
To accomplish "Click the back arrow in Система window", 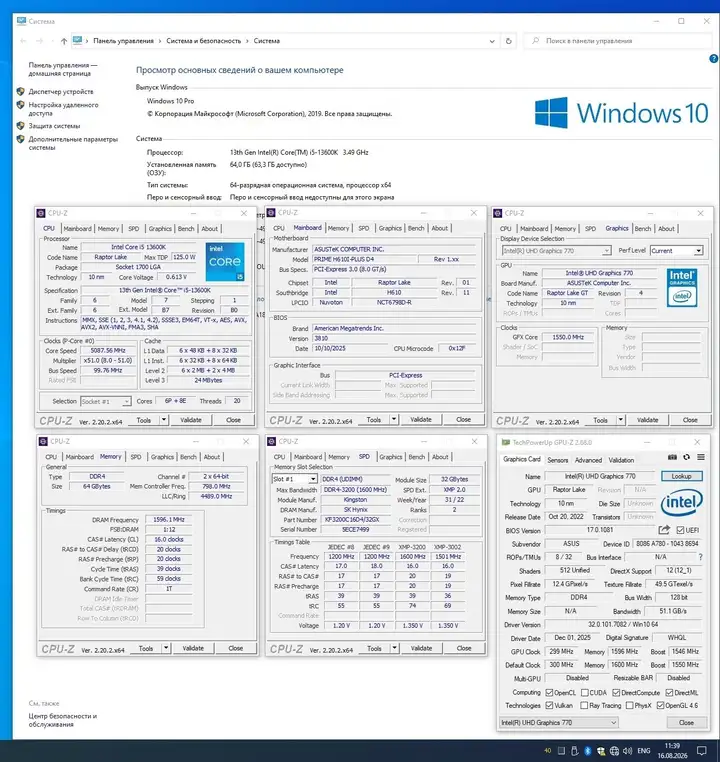I will [x=23, y=41].
